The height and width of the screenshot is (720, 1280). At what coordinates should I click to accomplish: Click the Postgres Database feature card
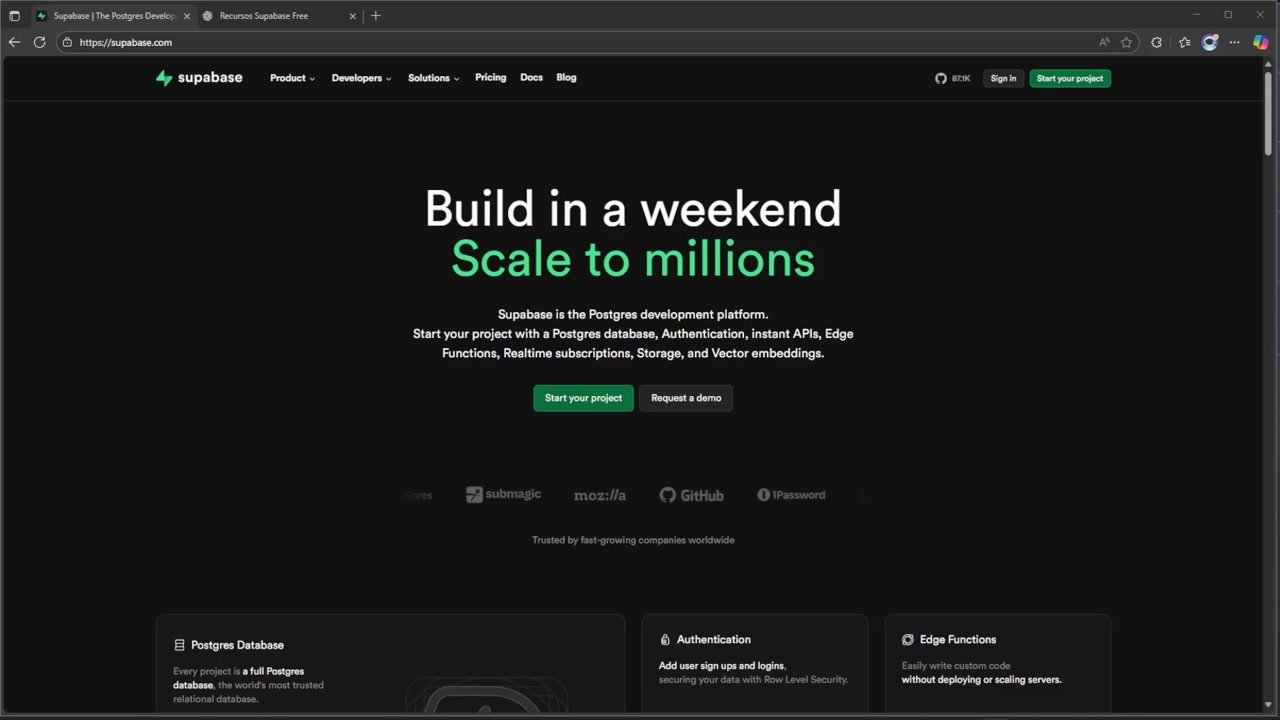(390, 665)
